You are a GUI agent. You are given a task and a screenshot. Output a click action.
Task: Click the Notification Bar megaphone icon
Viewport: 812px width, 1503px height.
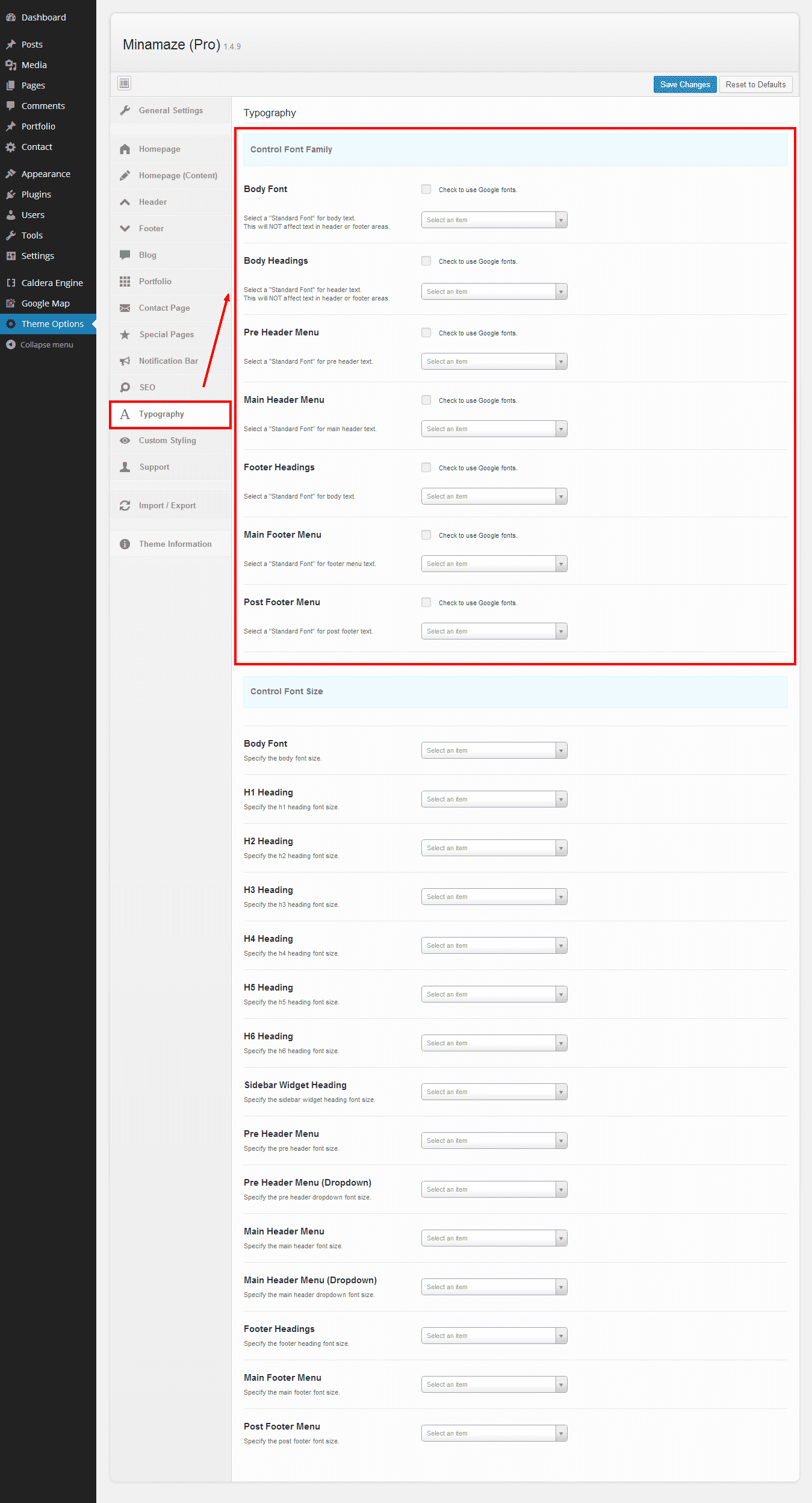click(x=125, y=361)
